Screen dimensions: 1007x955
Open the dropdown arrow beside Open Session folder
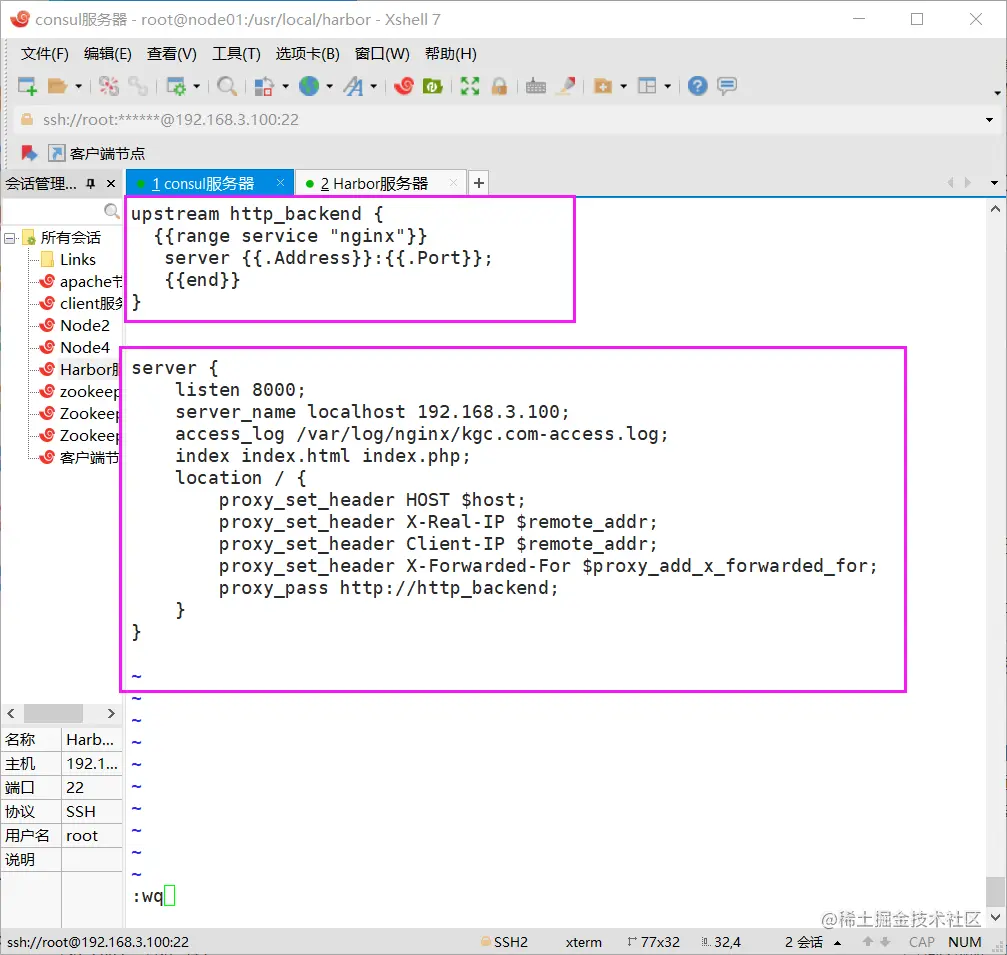78,86
